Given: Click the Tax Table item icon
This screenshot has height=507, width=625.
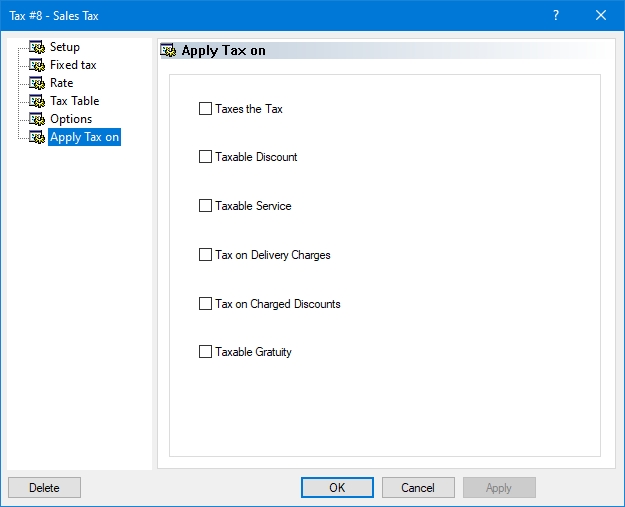Looking at the screenshot, I should [37, 101].
